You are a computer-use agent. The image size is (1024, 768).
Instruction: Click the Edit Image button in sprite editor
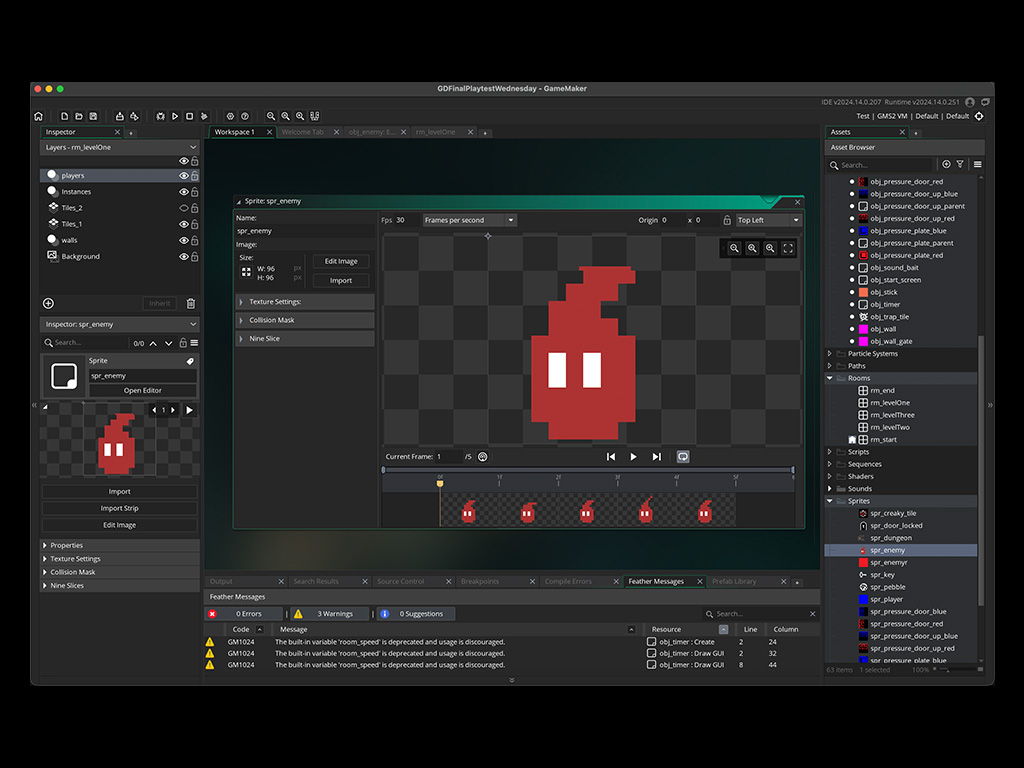340,261
